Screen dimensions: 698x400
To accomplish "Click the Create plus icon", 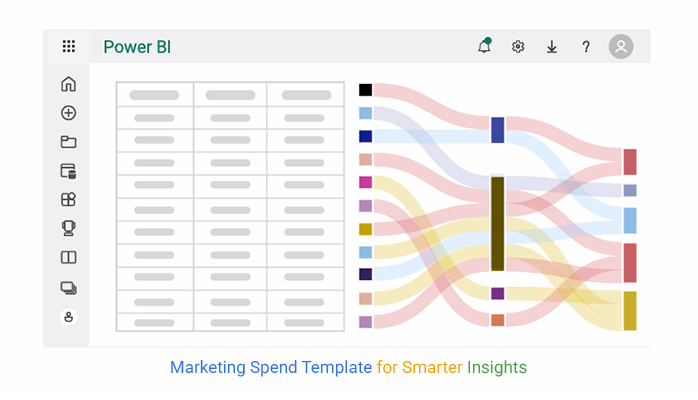I will coord(69,113).
